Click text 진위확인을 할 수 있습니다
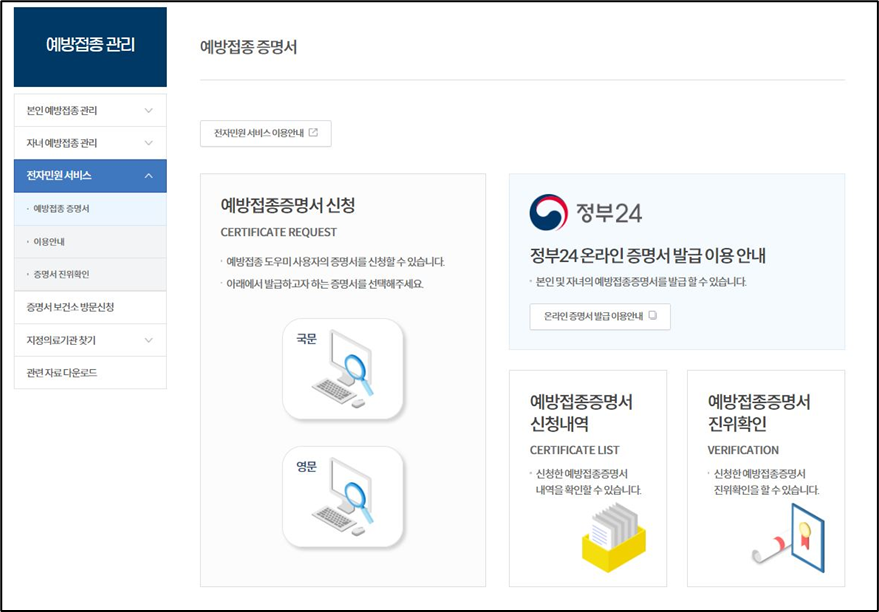The image size is (879, 612). click(x=766, y=490)
